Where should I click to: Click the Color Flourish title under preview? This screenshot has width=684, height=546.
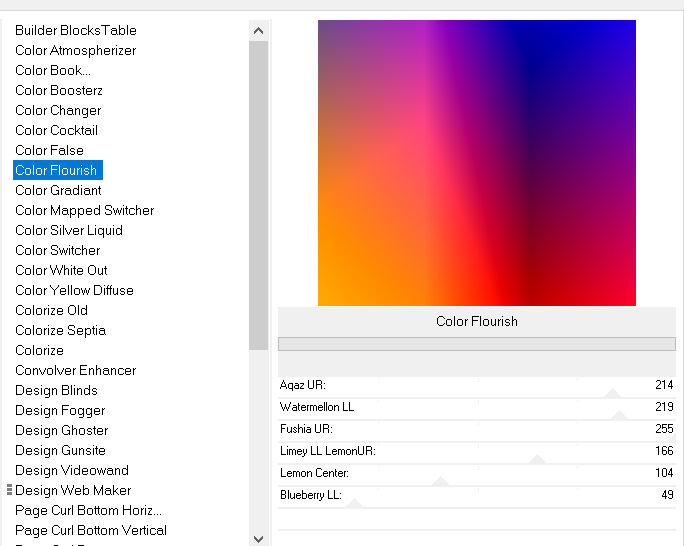point(477,321)
